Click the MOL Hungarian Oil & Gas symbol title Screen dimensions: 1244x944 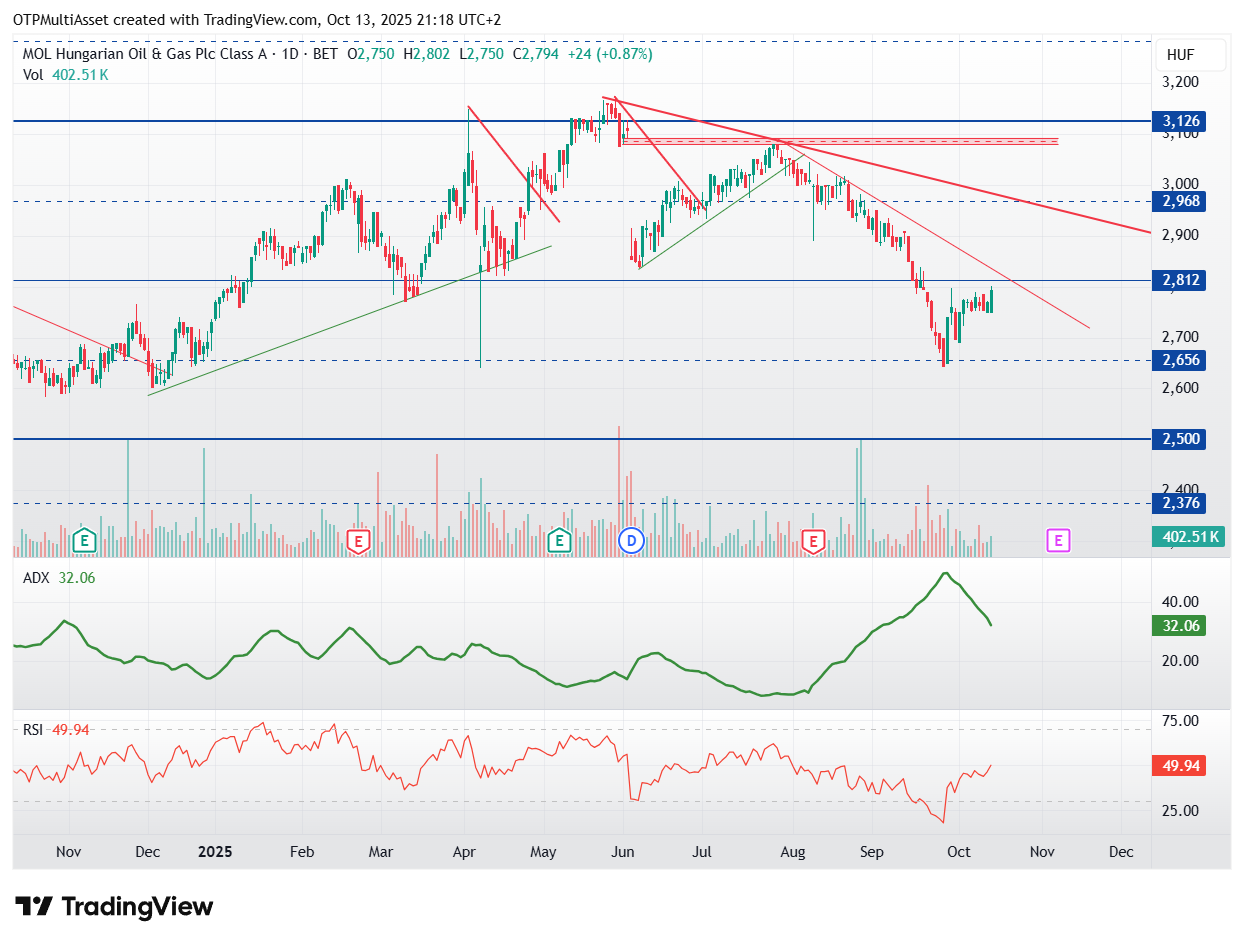pyautogui.click(x=144, y=54)
